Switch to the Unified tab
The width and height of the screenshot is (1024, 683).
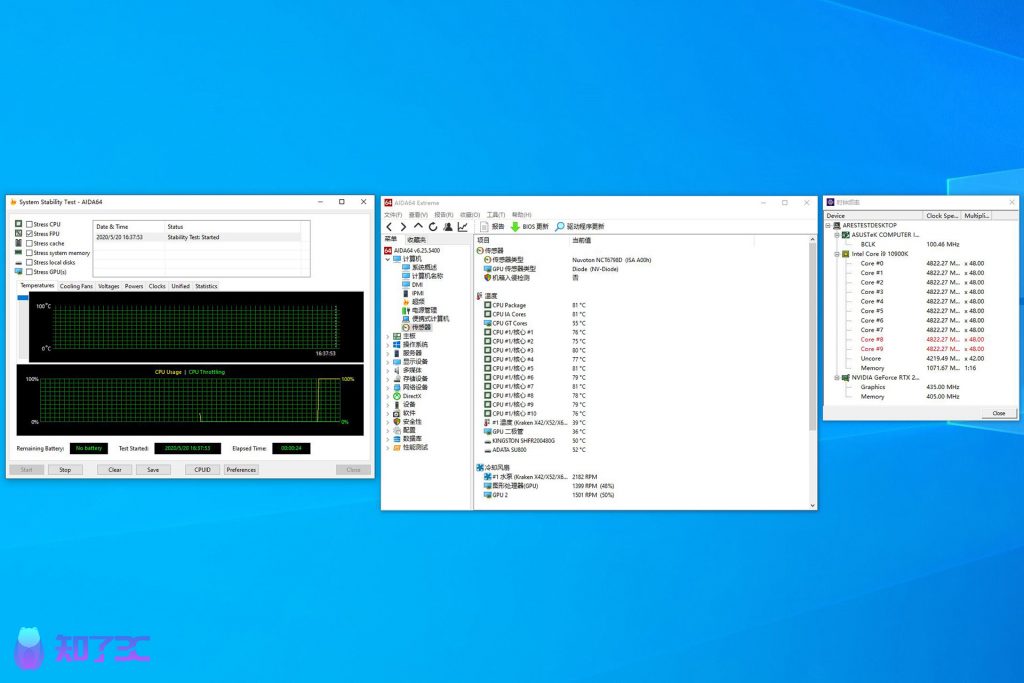tap(180, 286)
